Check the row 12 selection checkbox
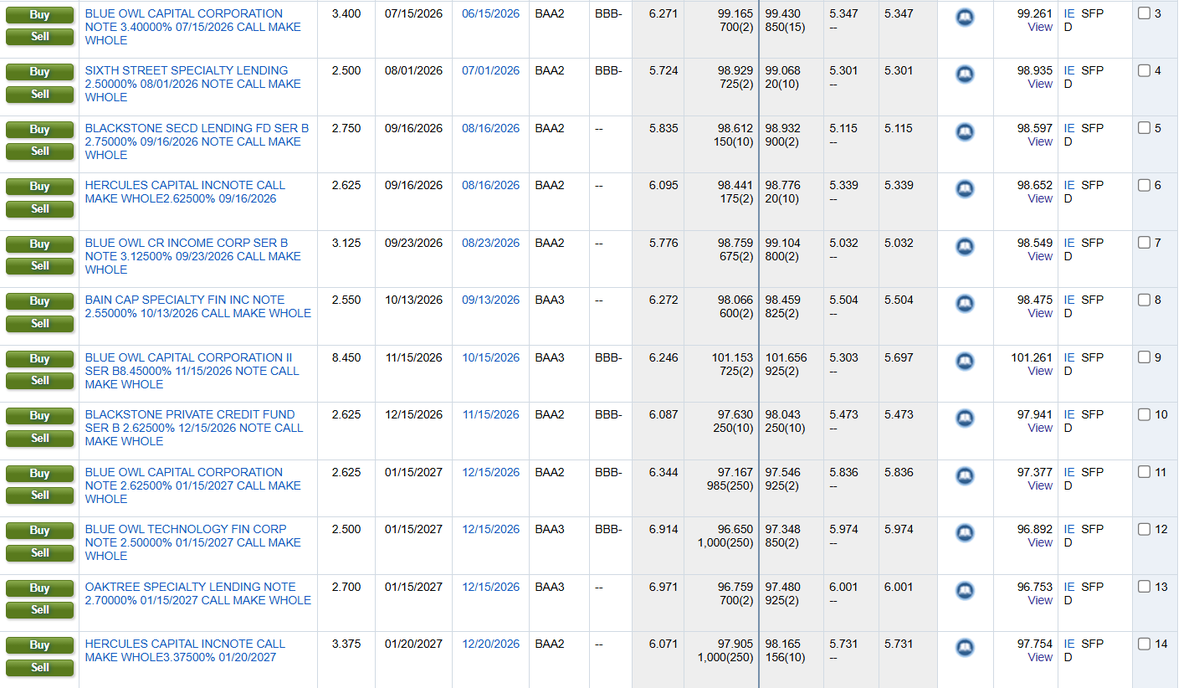The height and width of the screenshot is (688, 1199). pyautogui.click(x=1144, y=529)
